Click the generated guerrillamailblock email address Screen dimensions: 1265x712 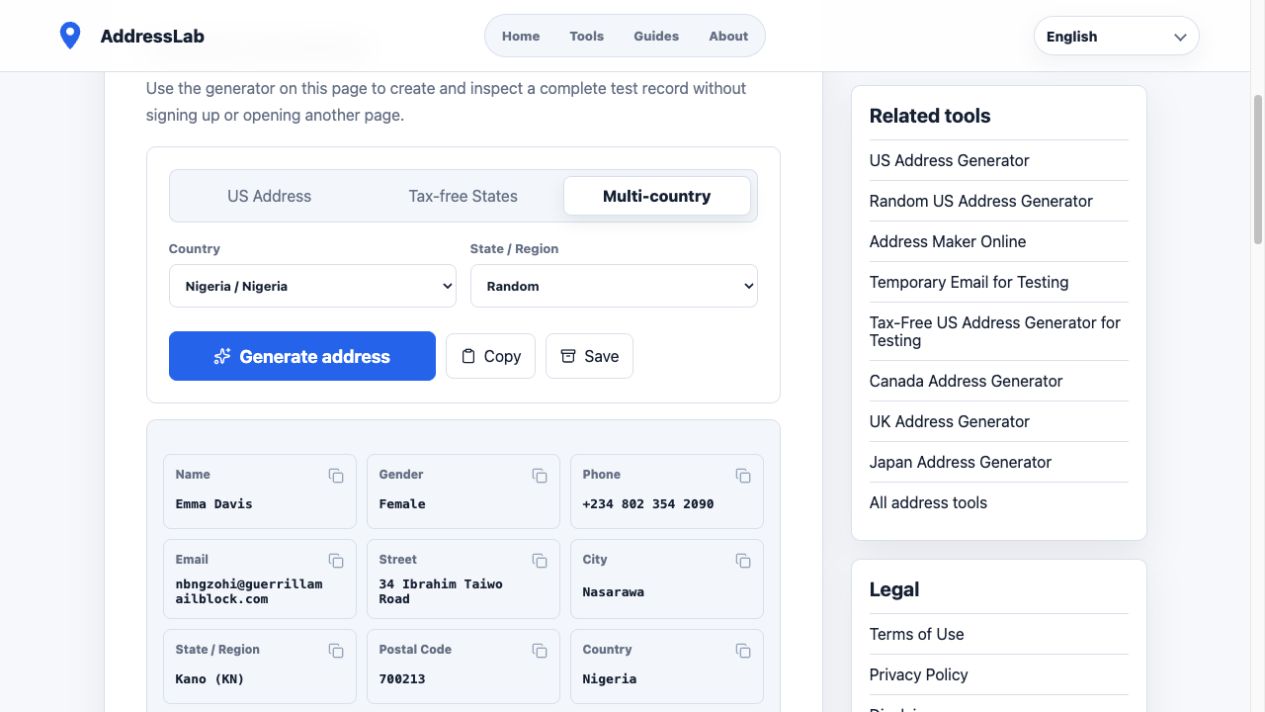pos(249,591)
